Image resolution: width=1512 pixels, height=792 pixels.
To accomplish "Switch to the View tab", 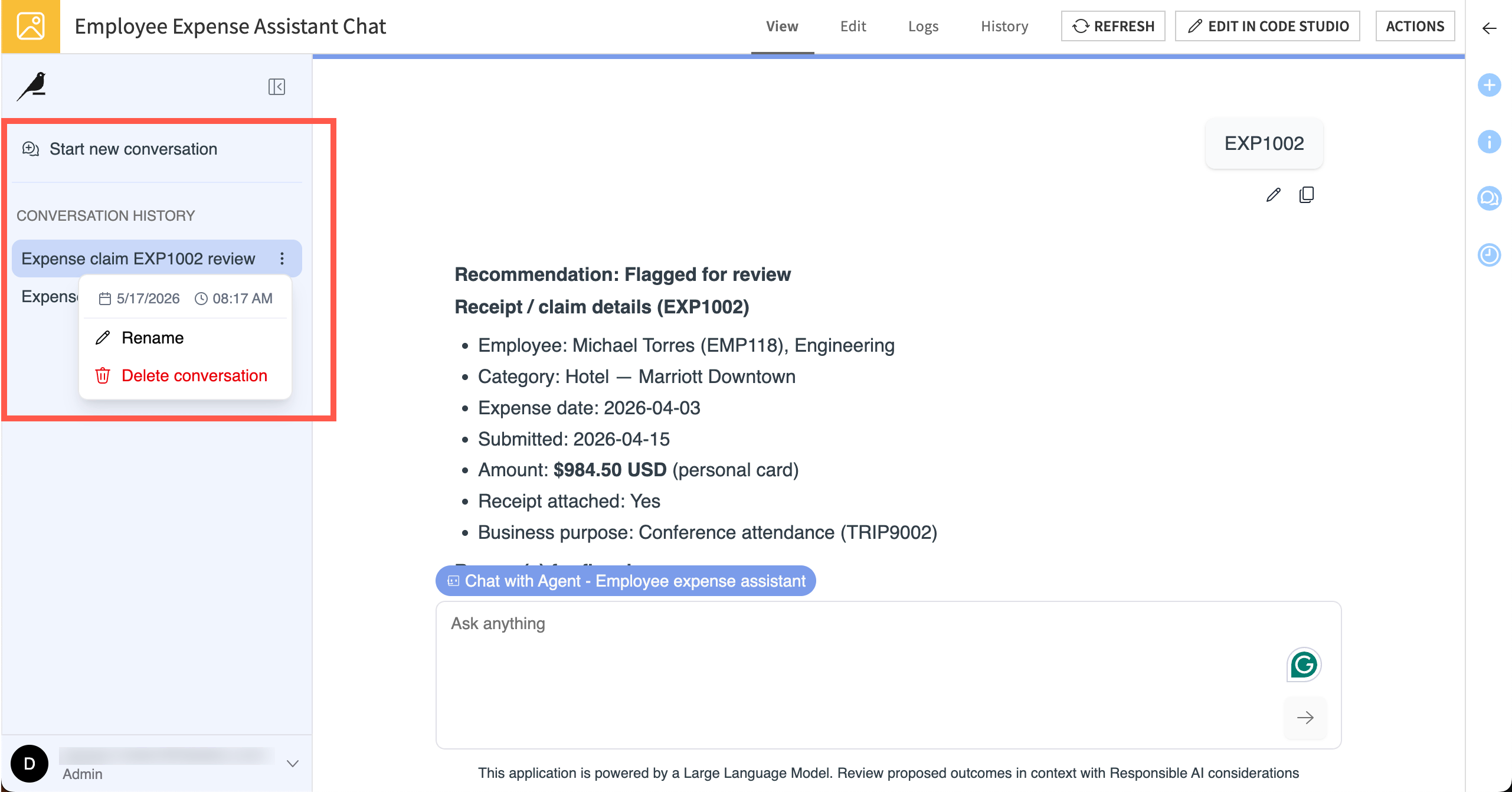I will click(782, 27).
